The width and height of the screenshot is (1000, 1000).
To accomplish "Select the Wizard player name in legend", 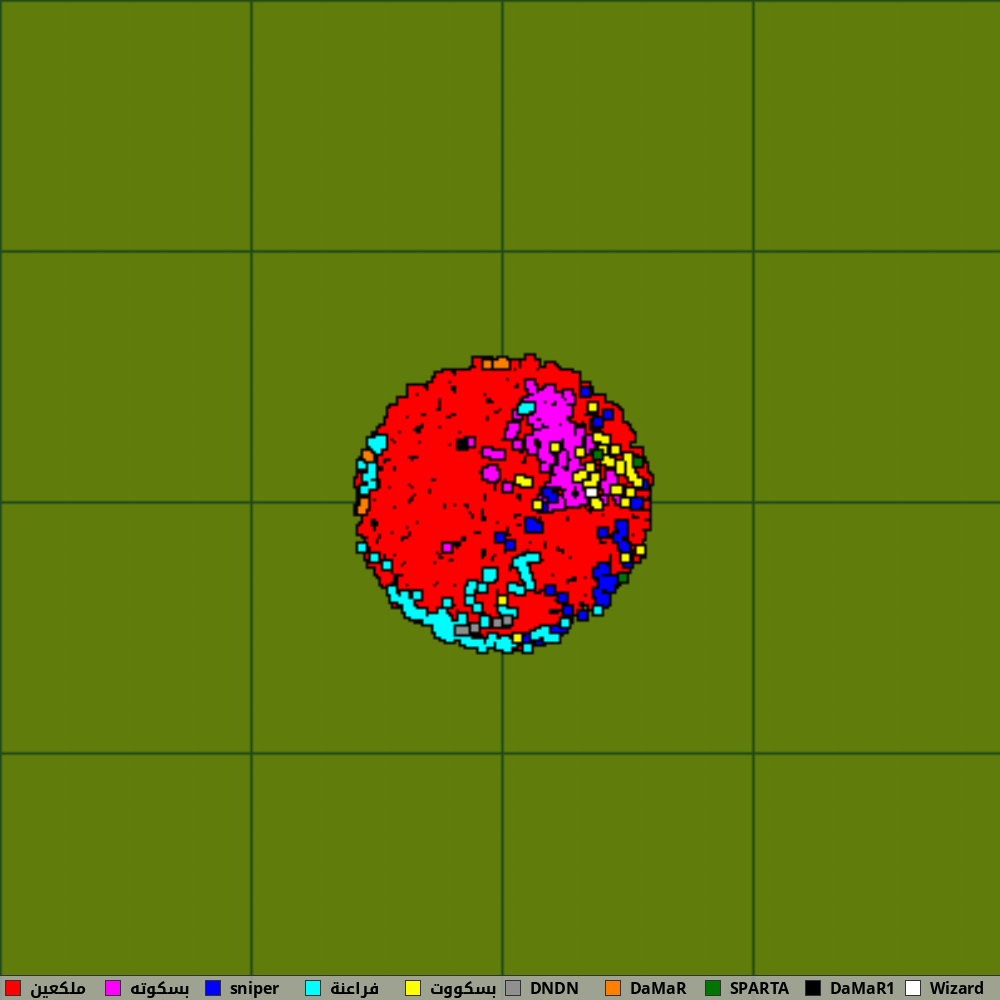I will point(957,989).
